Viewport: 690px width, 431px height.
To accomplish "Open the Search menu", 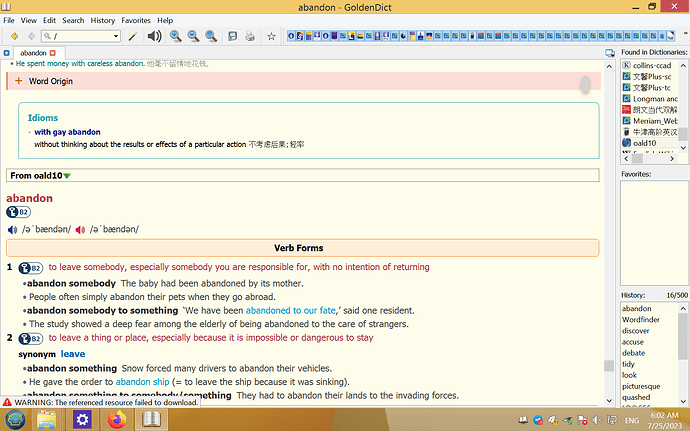I will tap(73, 20).
